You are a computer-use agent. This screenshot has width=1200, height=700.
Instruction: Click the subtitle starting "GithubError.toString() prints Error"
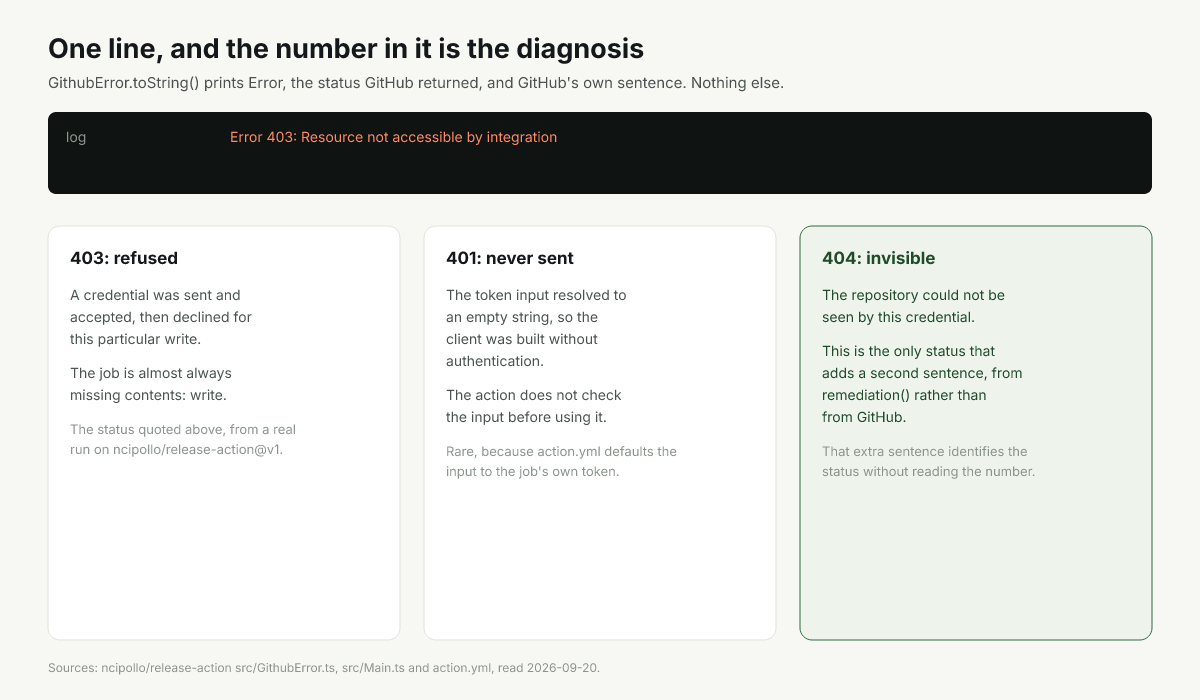point(416,83)
